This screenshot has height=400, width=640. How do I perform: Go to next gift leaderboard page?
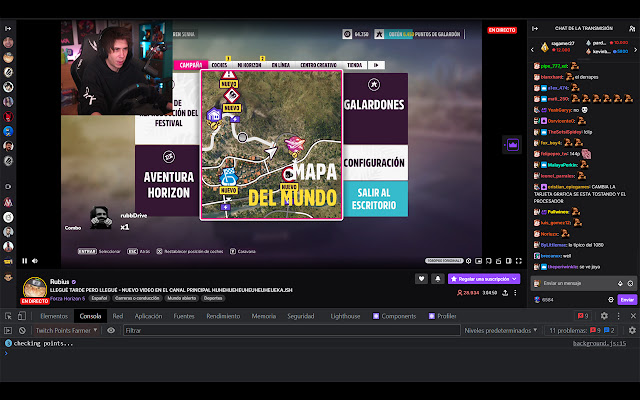pos(635,49)
